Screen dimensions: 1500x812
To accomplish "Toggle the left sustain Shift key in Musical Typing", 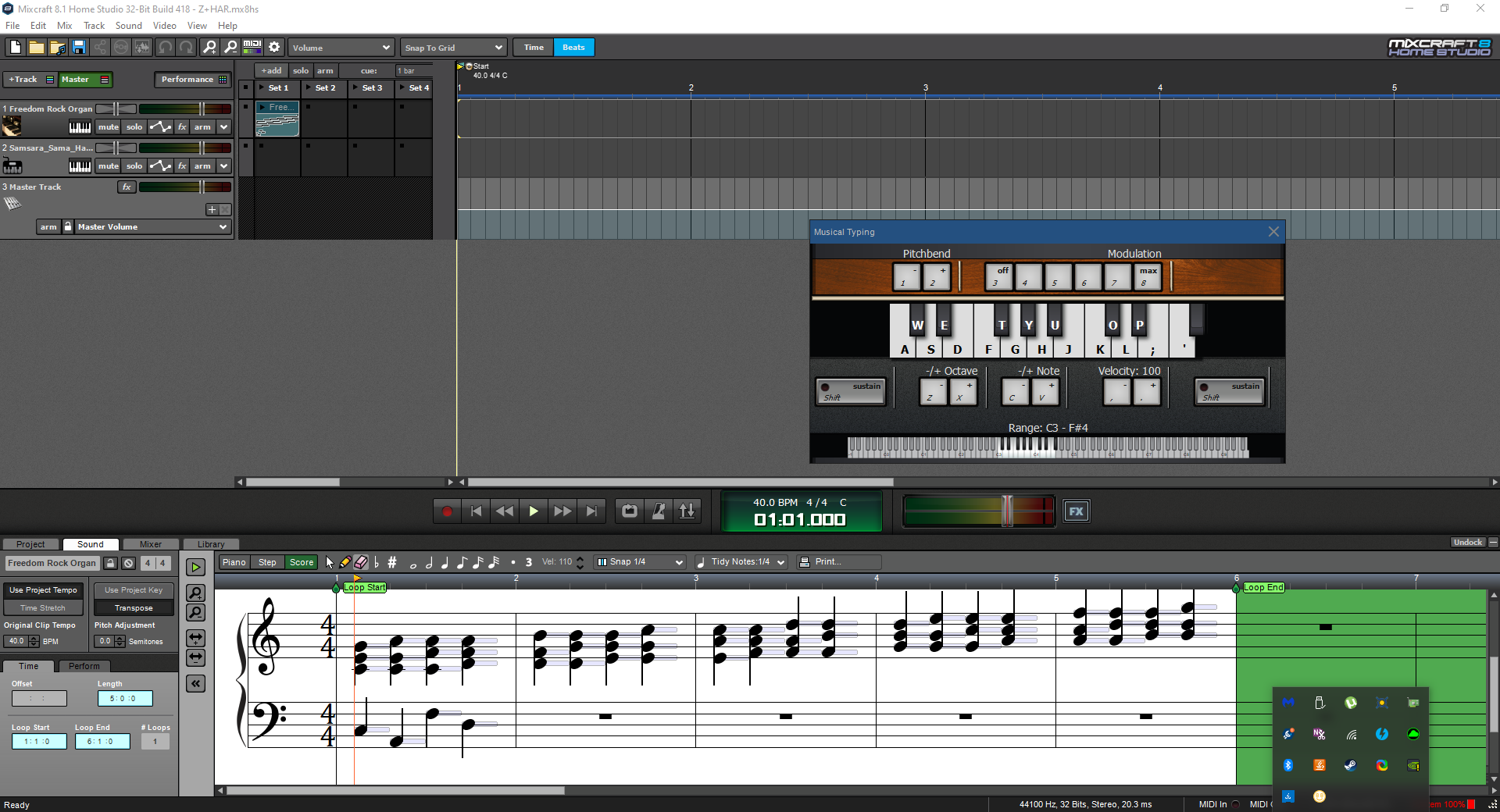I will pyautogui.click(x=851, y=391).
